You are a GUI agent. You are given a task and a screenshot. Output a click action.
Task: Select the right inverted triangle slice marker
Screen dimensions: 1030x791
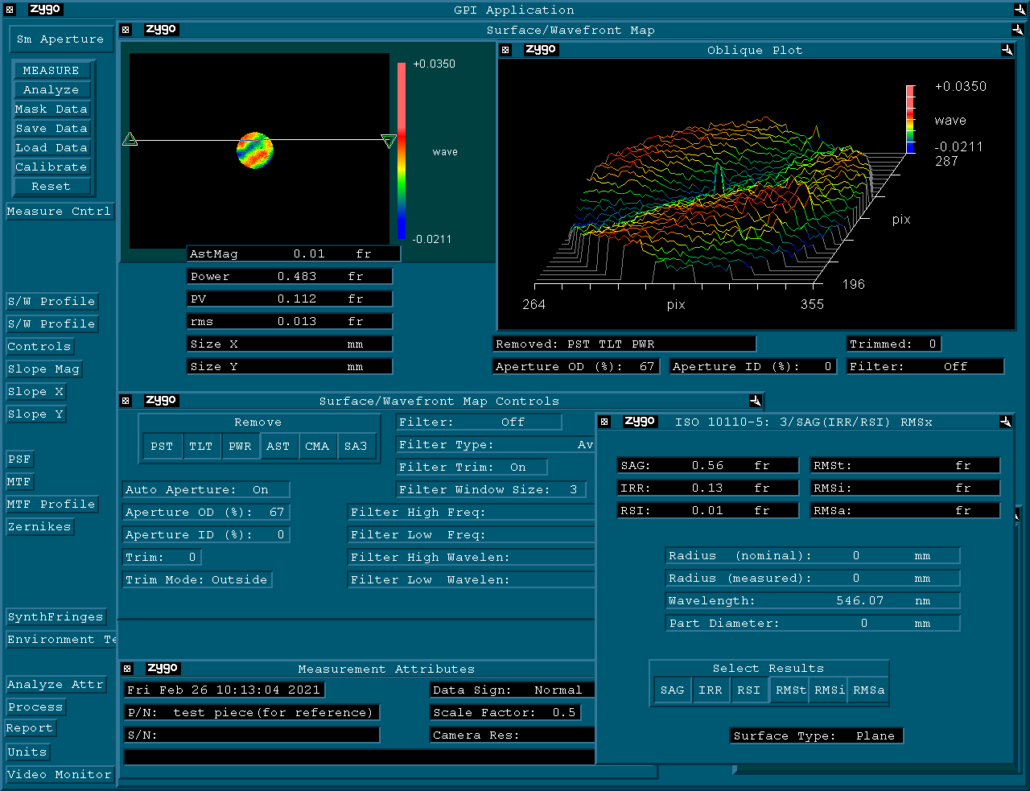click(388, 141)
